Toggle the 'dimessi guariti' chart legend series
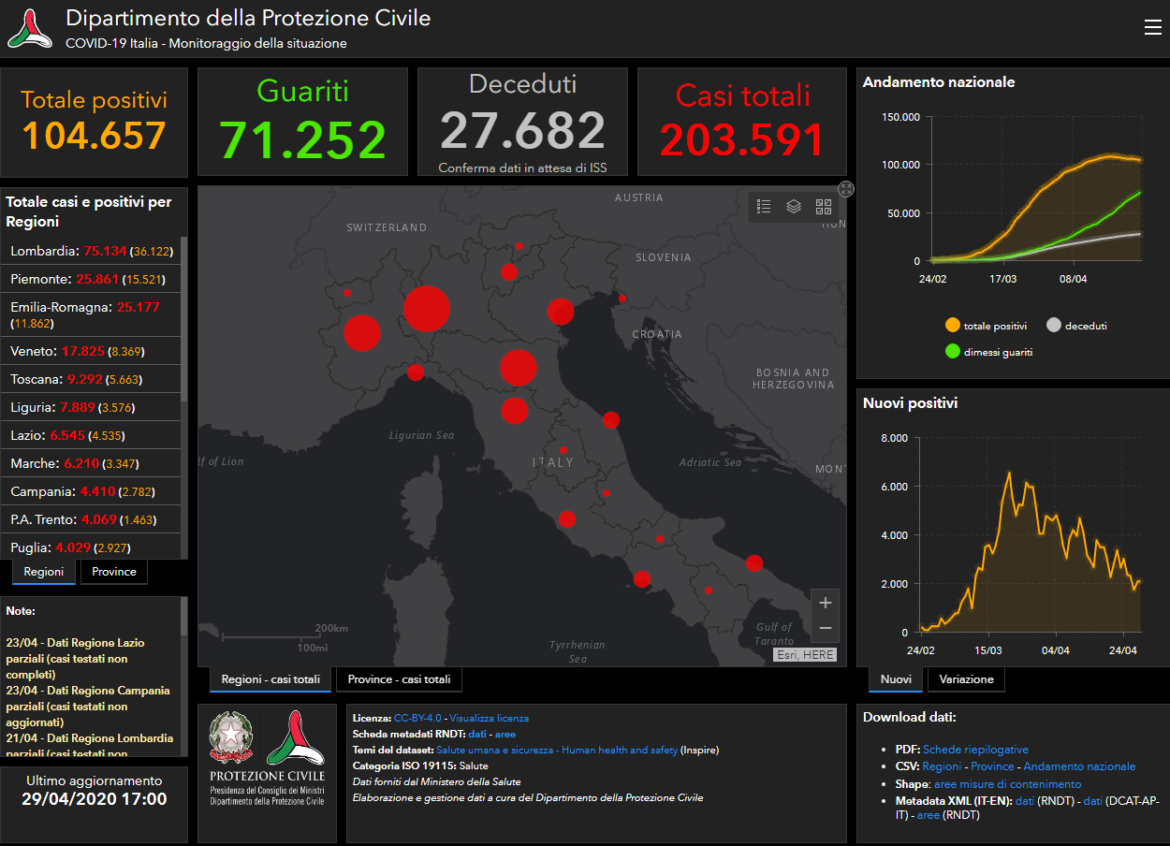The width and height of the screenshot is (1170, 846). click(x=989, y=351)
